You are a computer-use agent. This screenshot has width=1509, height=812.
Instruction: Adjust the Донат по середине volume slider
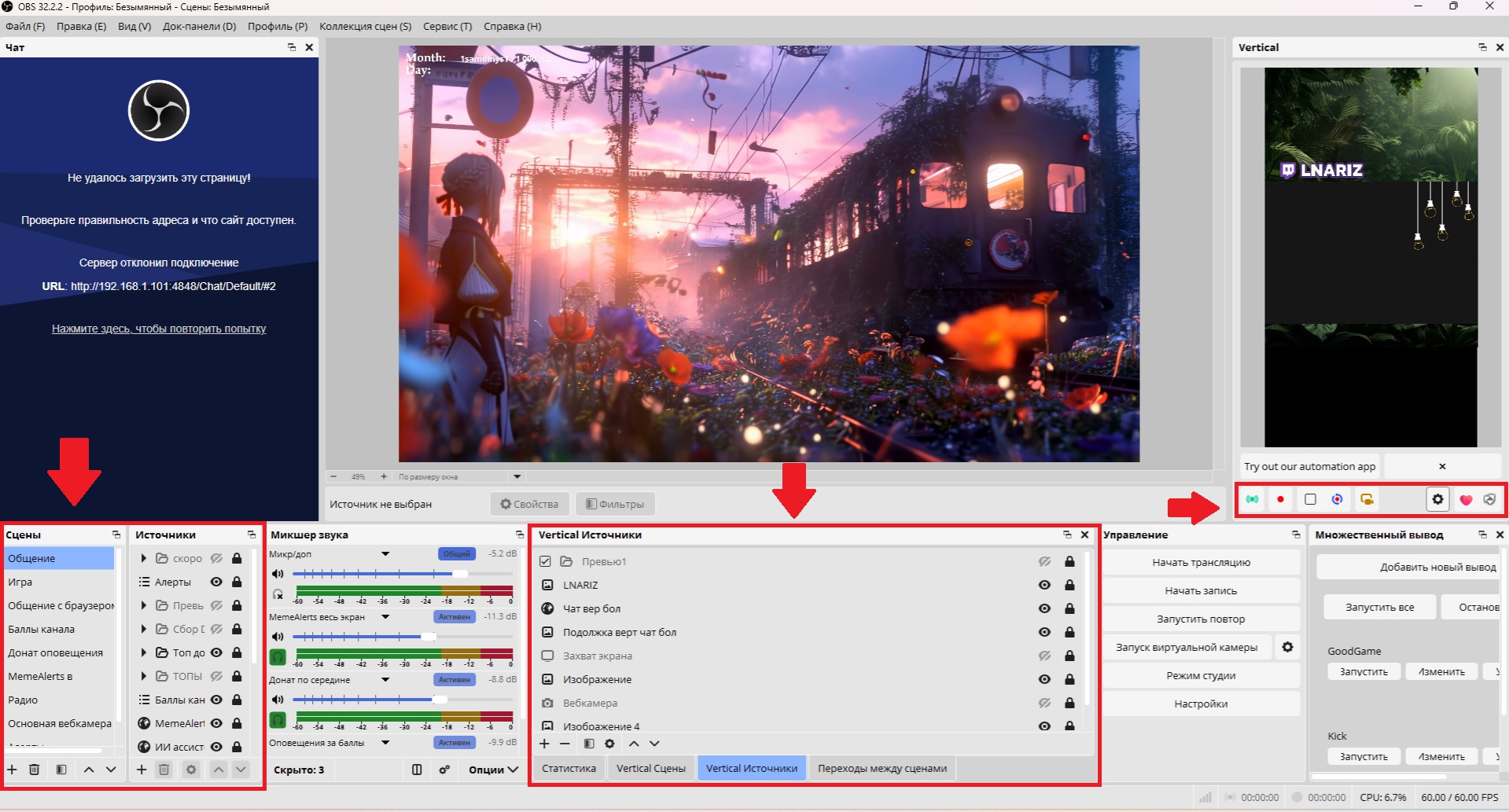[403, 700]
